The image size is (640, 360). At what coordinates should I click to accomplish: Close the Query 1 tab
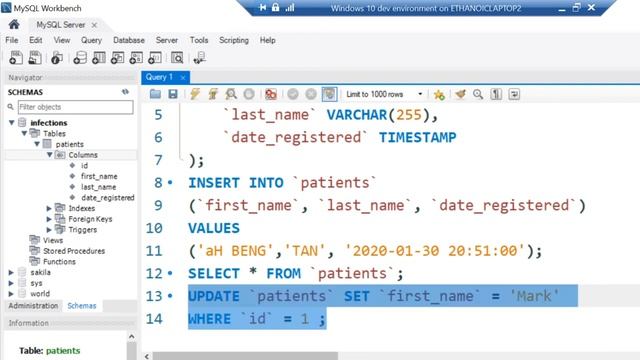coord(183,77)
